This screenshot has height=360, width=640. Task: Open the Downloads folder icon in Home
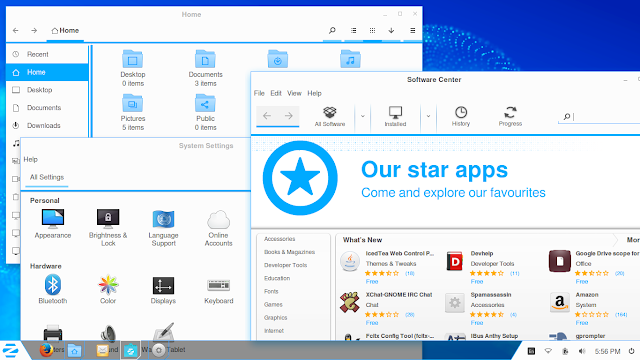tap(278, 60)
